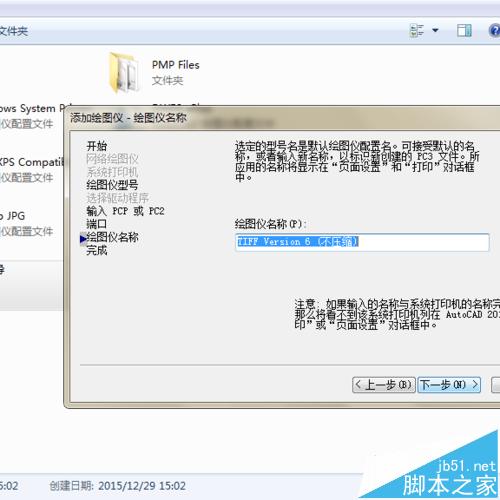
Task: Select the XPS Compatible file in Explorer
Action: tap(32, 169)
